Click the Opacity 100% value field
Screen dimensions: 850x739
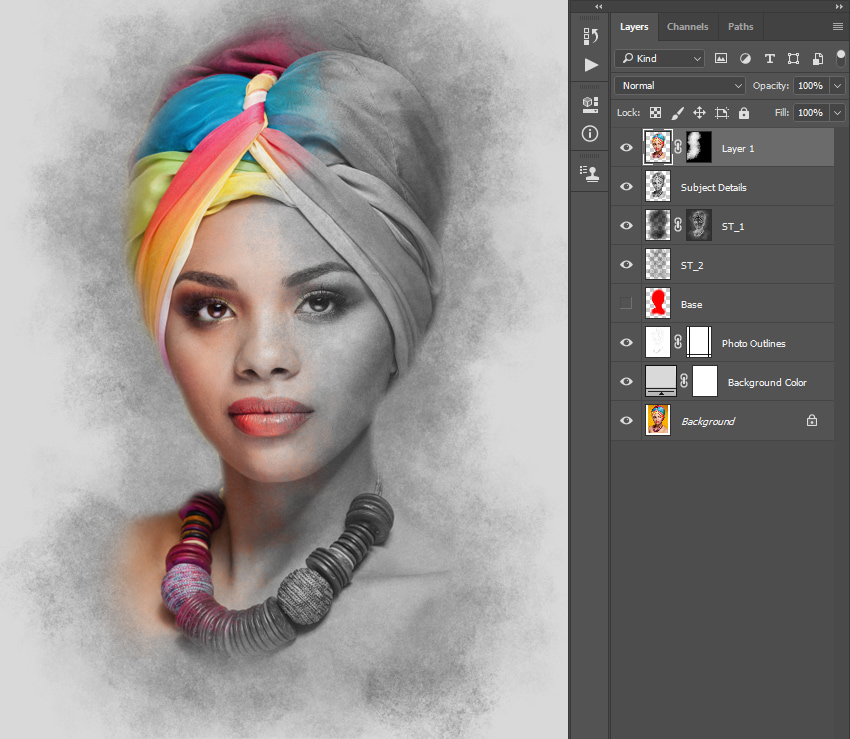click(x=810, y=86)
